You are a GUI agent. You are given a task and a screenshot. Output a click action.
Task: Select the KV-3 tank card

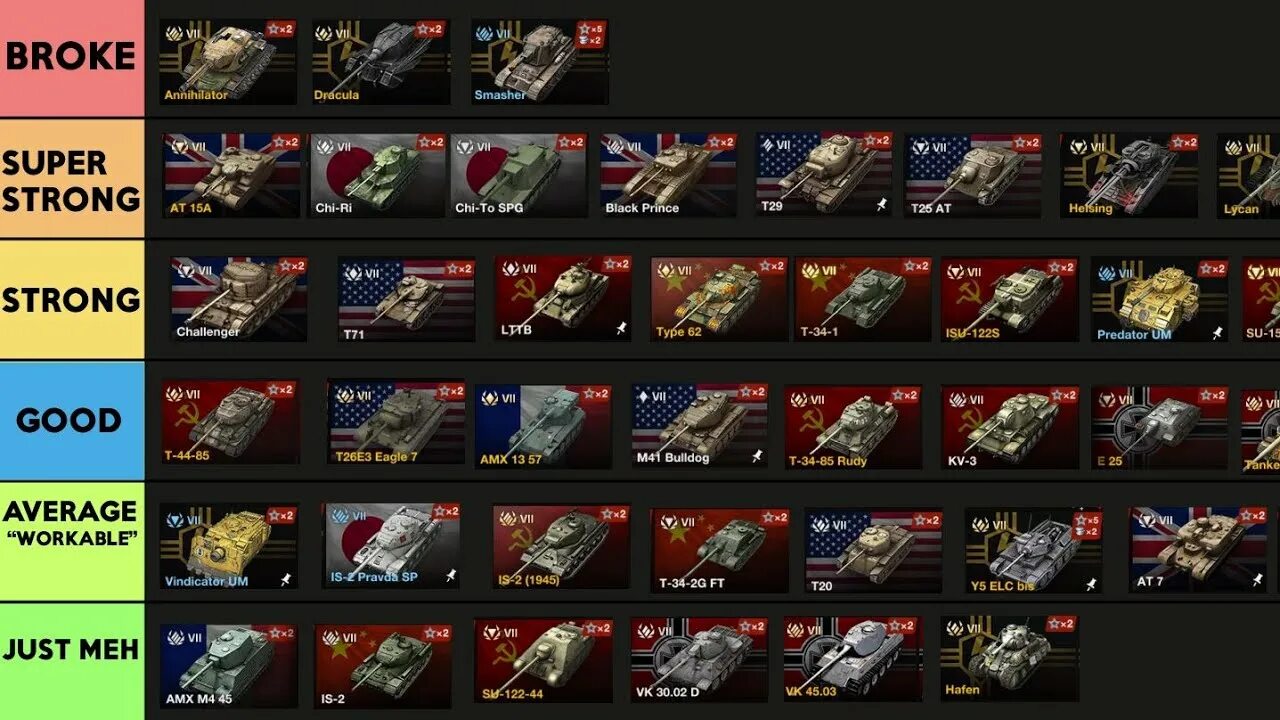coord(1010,427)
